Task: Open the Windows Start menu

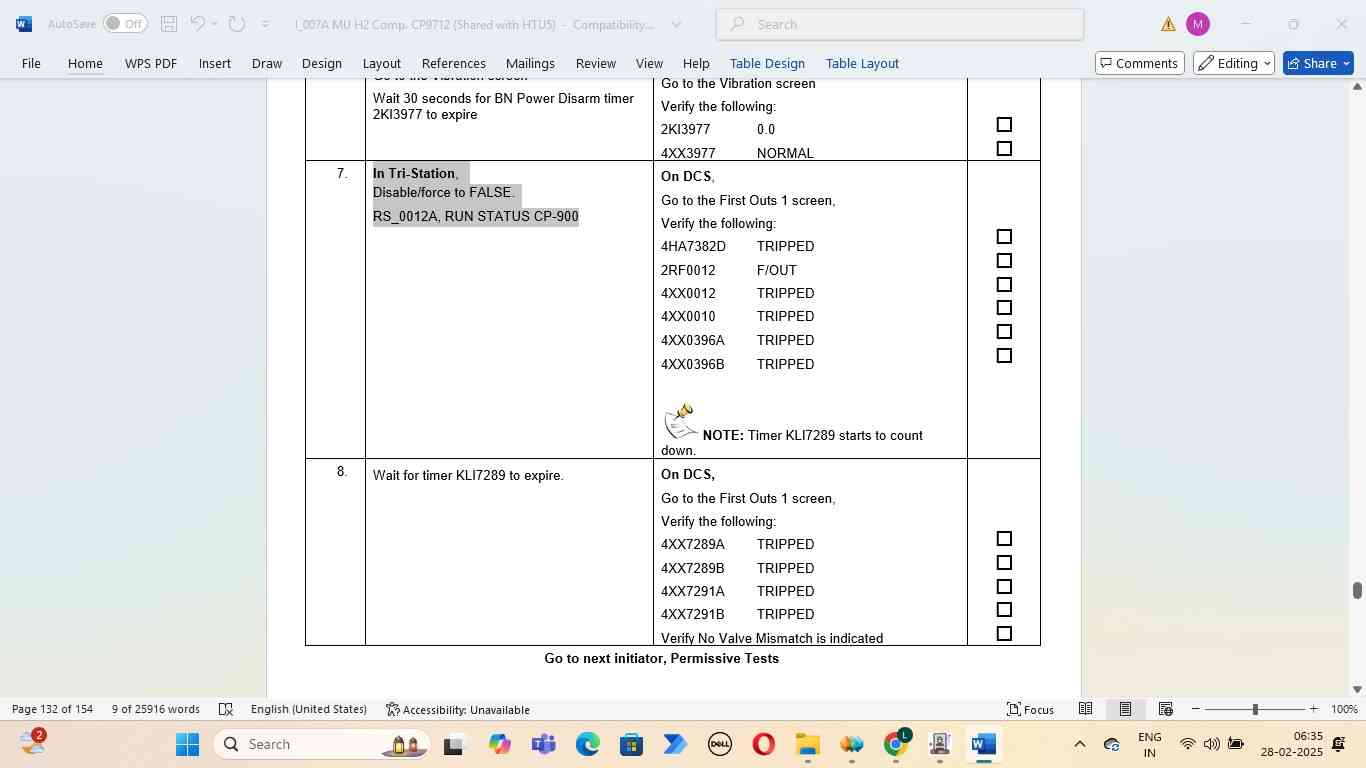Action: click(x=187, y=744)
